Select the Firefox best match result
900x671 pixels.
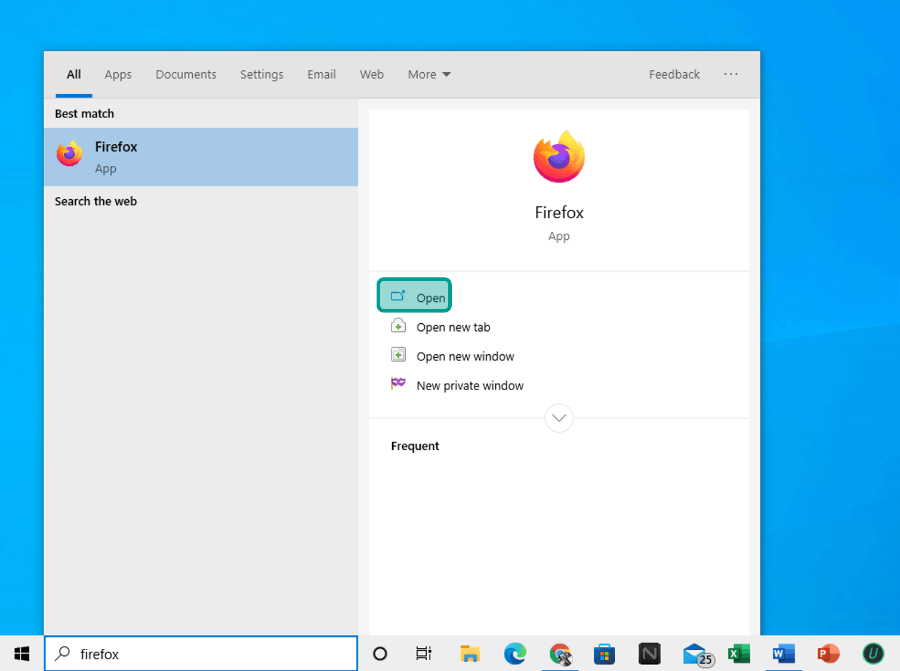pos(201,157)
